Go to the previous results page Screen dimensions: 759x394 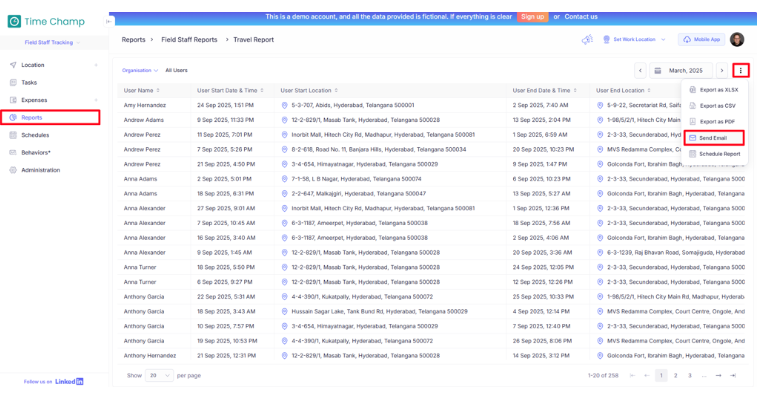click(x=647, y=376)
